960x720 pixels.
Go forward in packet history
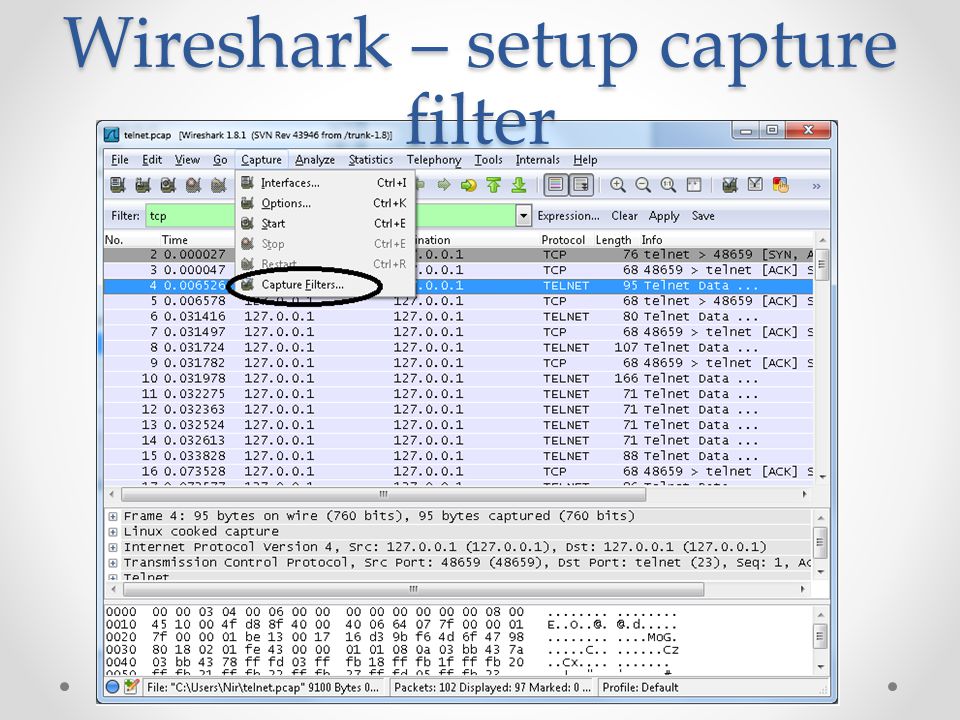pyautogui.click(x=443, y=184)
